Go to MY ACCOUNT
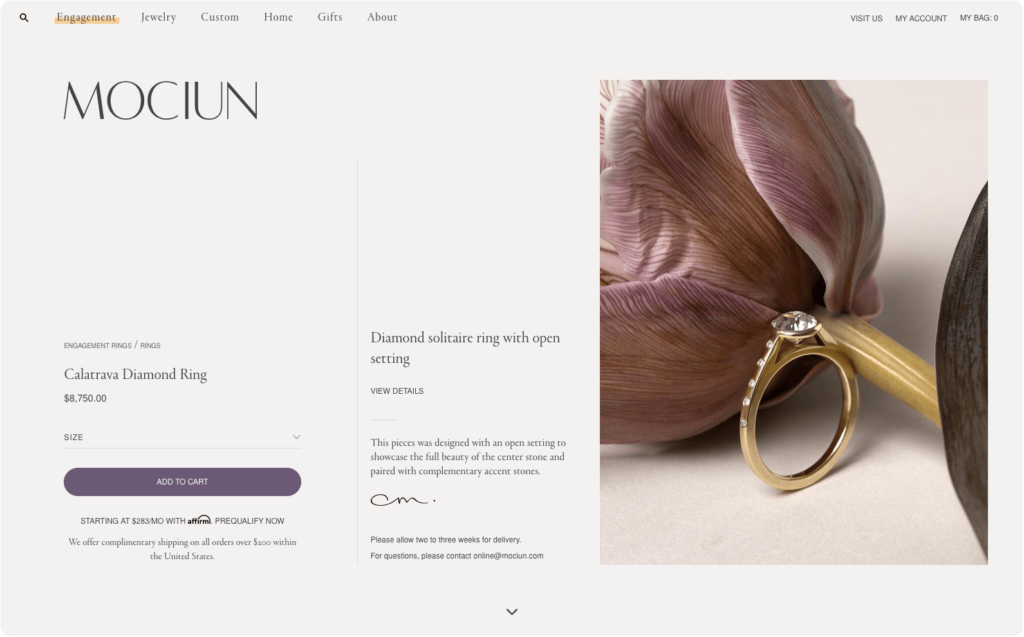Viewport: 1024px width, 637px height. click(x=921, y=18)
